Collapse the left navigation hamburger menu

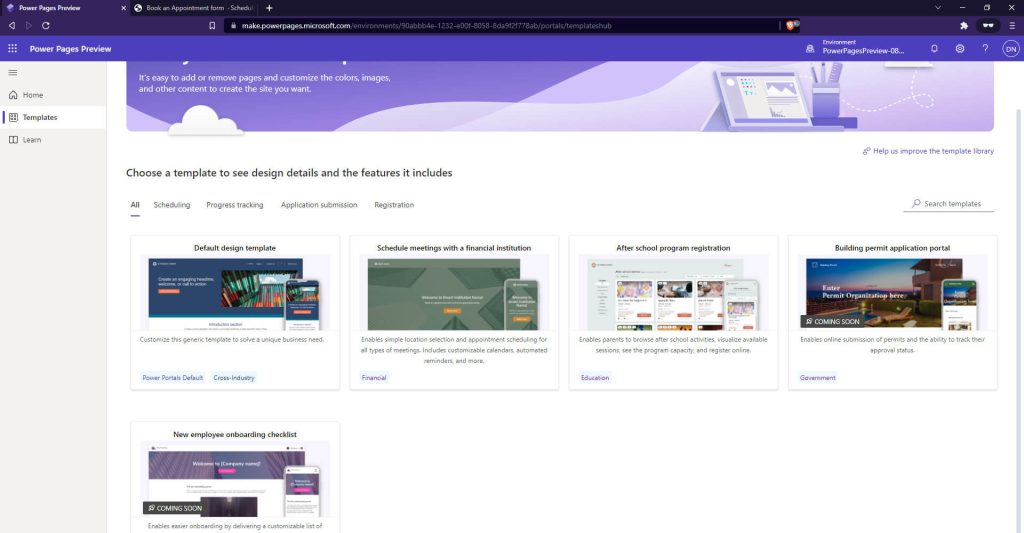coord(12,73)
